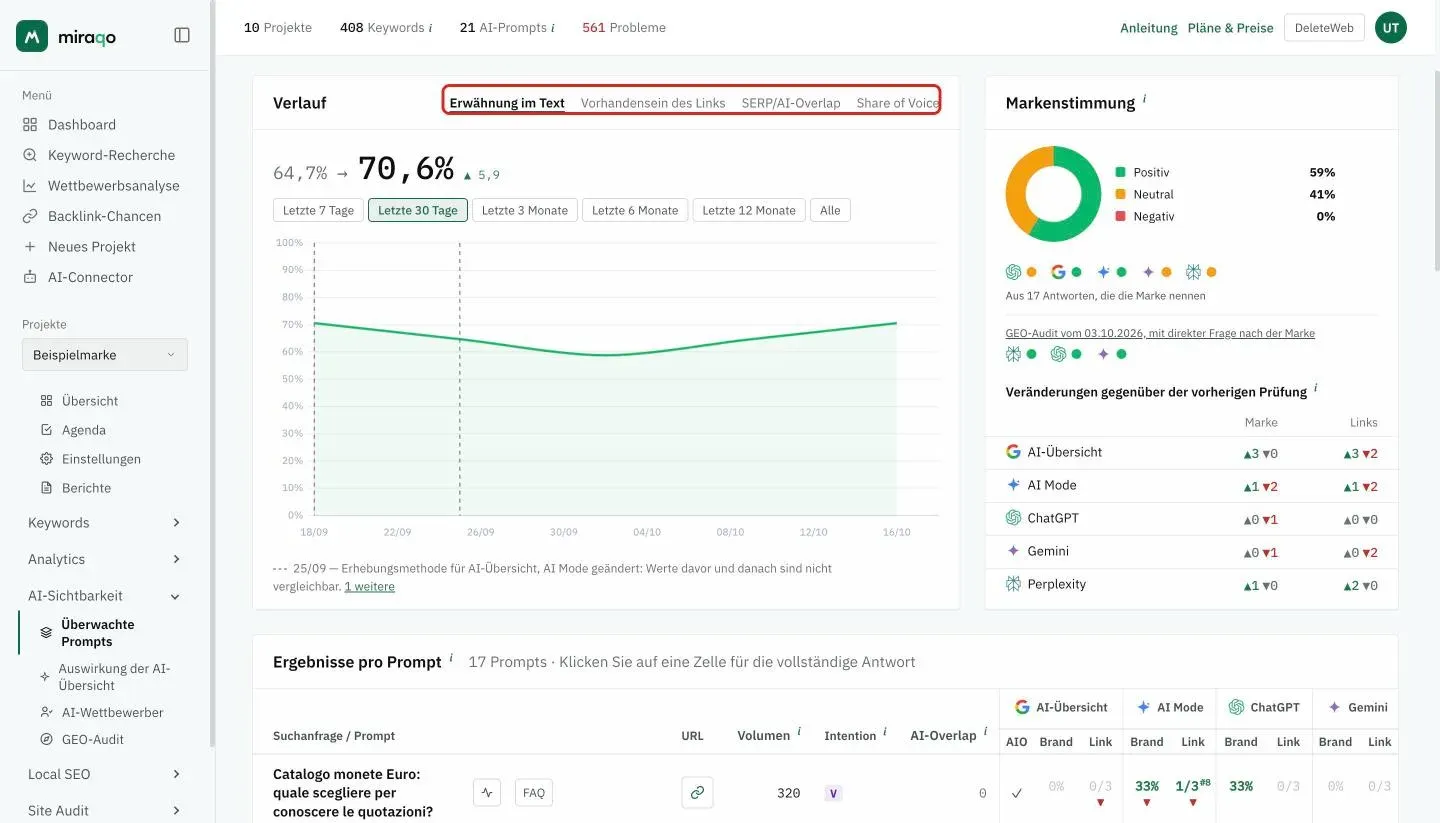Click the AI Mode row sparkle icon
The height and width of the screenshot is (823, 1440).
pos(1013,485)
